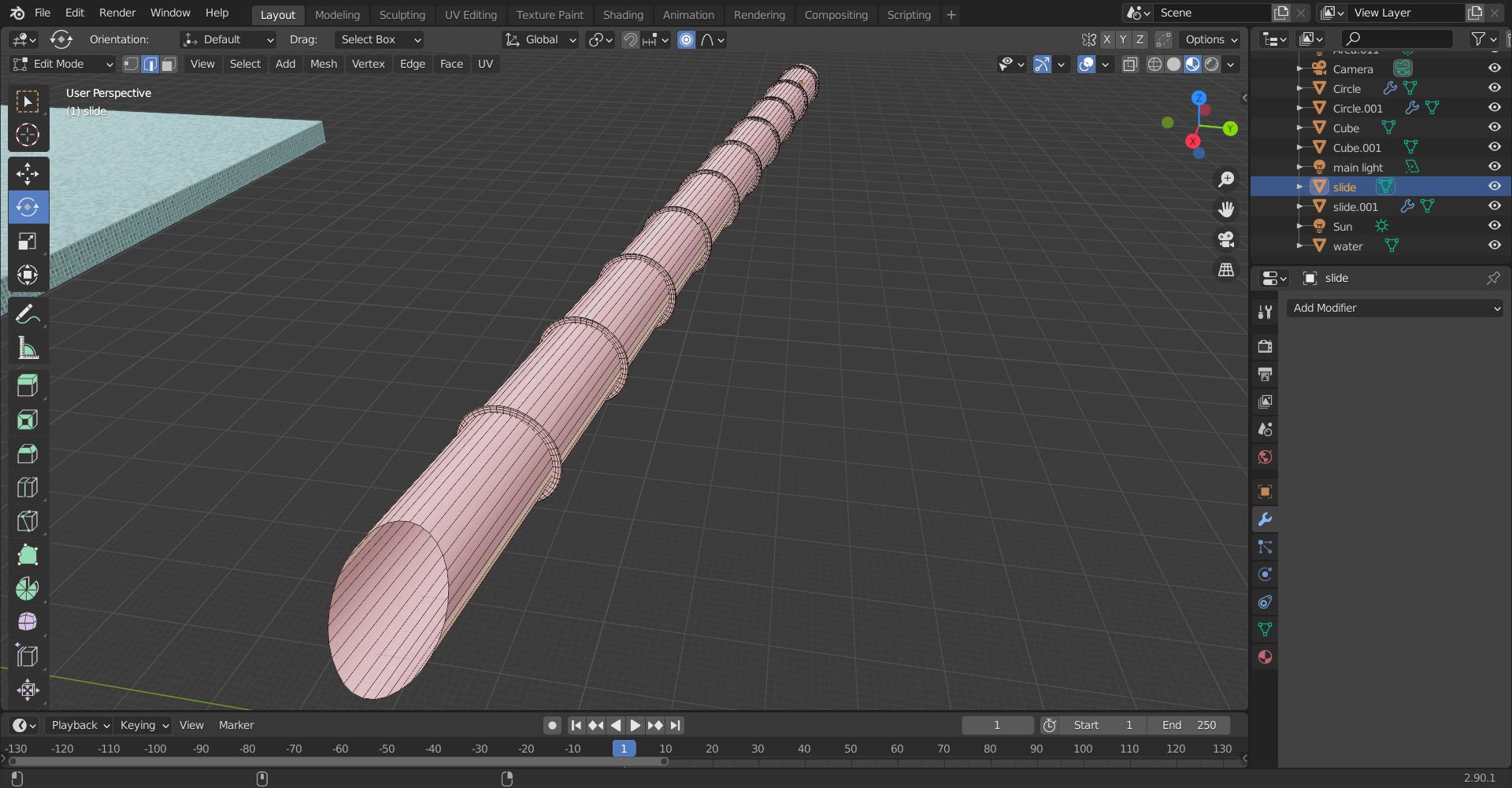Click the zoom view magnifier icon
This screenshot has height=788, width=1512.
tap(1226, 179)
